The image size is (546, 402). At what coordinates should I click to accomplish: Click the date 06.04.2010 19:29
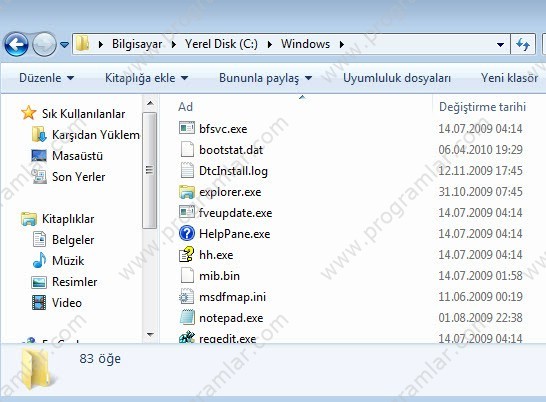click(x=481, y=150)
